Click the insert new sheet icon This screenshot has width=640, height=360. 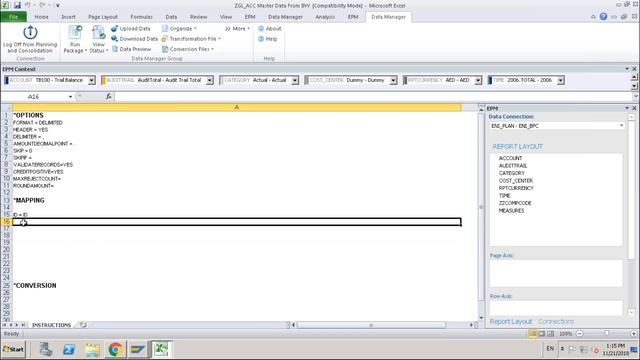(x=83, y=325)
